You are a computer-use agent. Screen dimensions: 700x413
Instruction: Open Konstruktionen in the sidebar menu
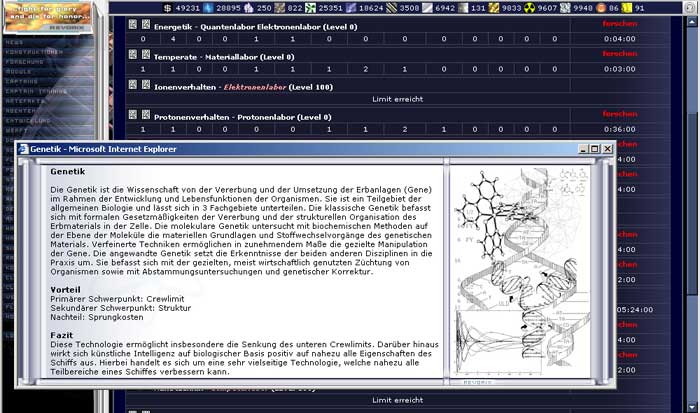30,52
